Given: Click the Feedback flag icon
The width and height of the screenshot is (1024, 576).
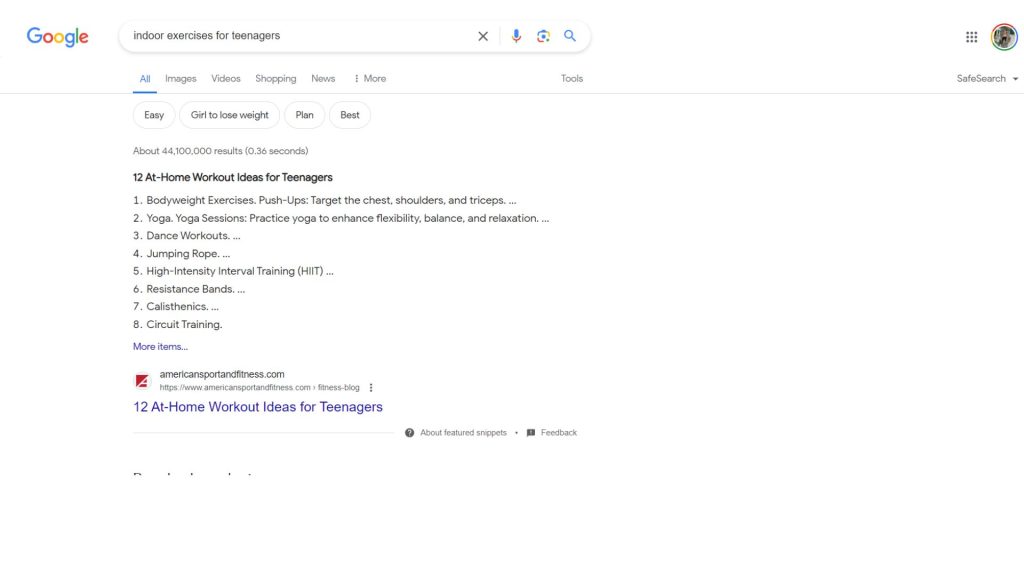Looking at the screenshot, I should pos(531,433).
